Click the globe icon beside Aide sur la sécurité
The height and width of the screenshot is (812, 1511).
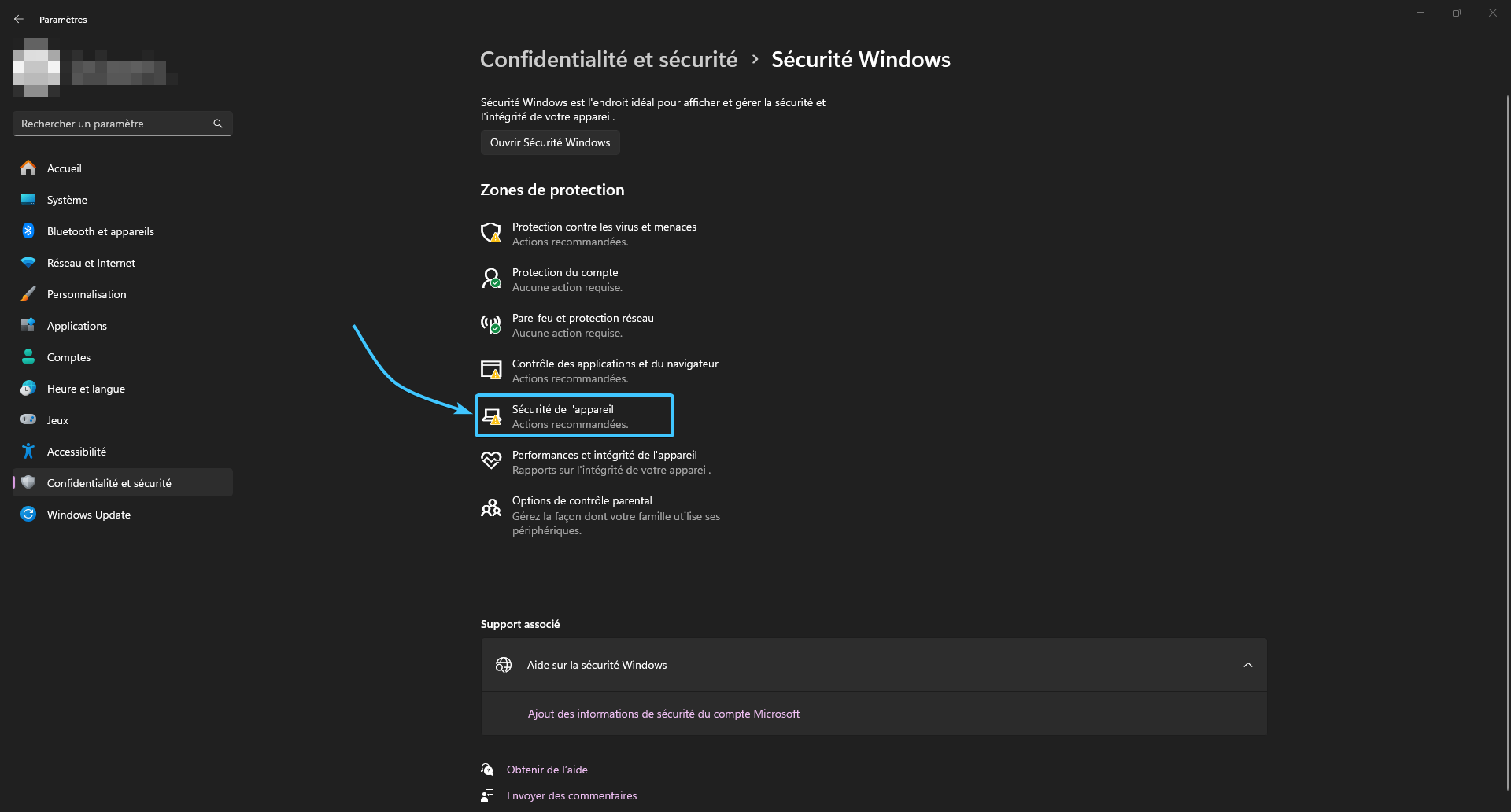504,665
